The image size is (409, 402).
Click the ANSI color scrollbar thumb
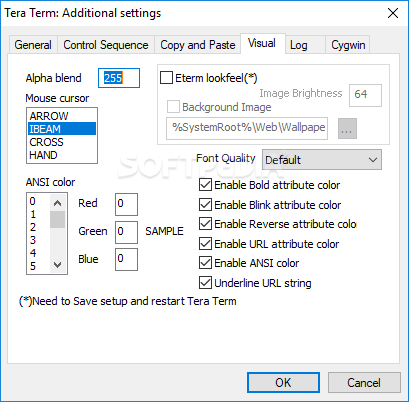58,220
